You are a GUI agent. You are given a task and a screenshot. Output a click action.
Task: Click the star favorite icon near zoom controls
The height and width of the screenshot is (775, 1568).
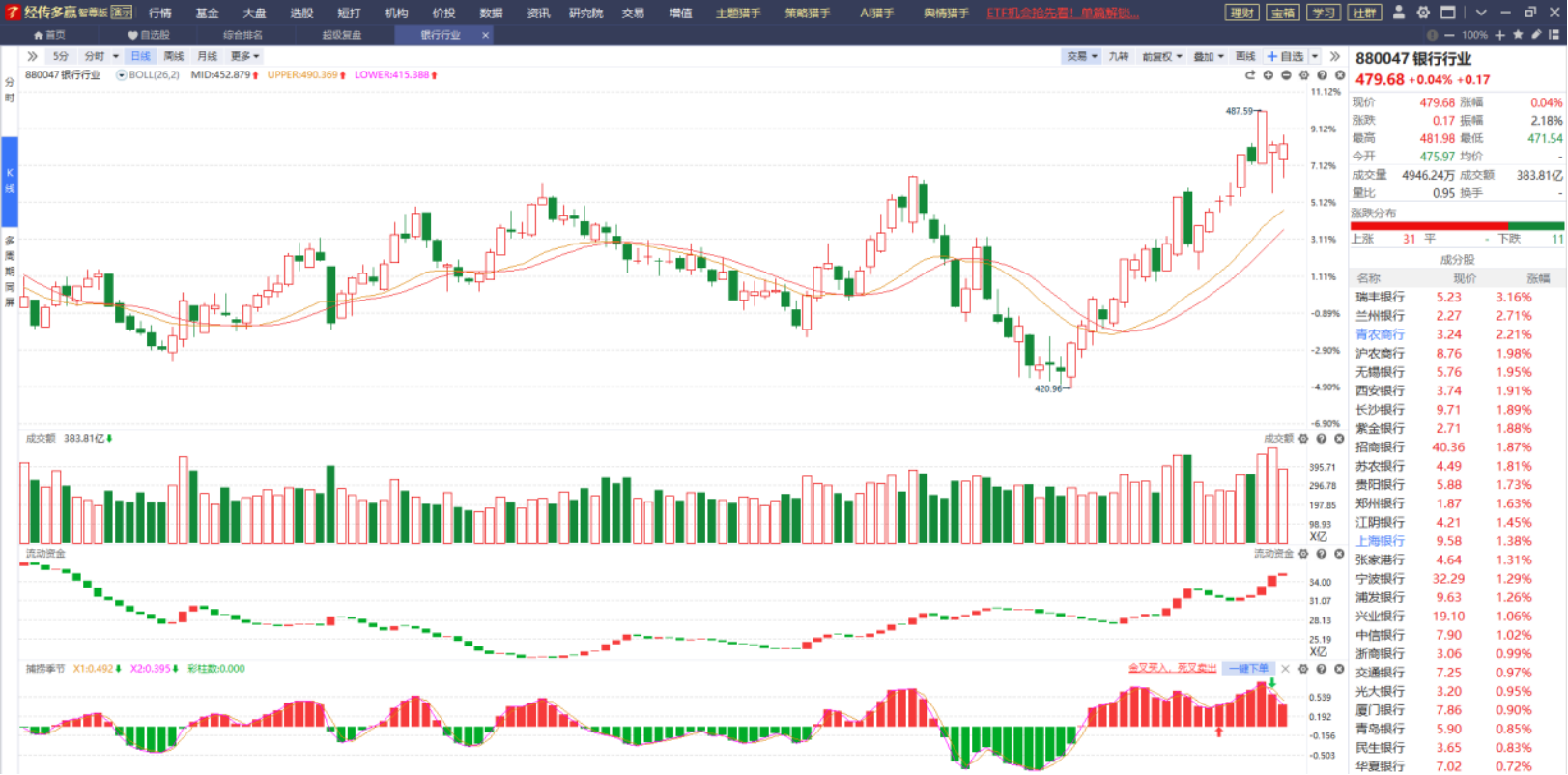click(1518, 35)
